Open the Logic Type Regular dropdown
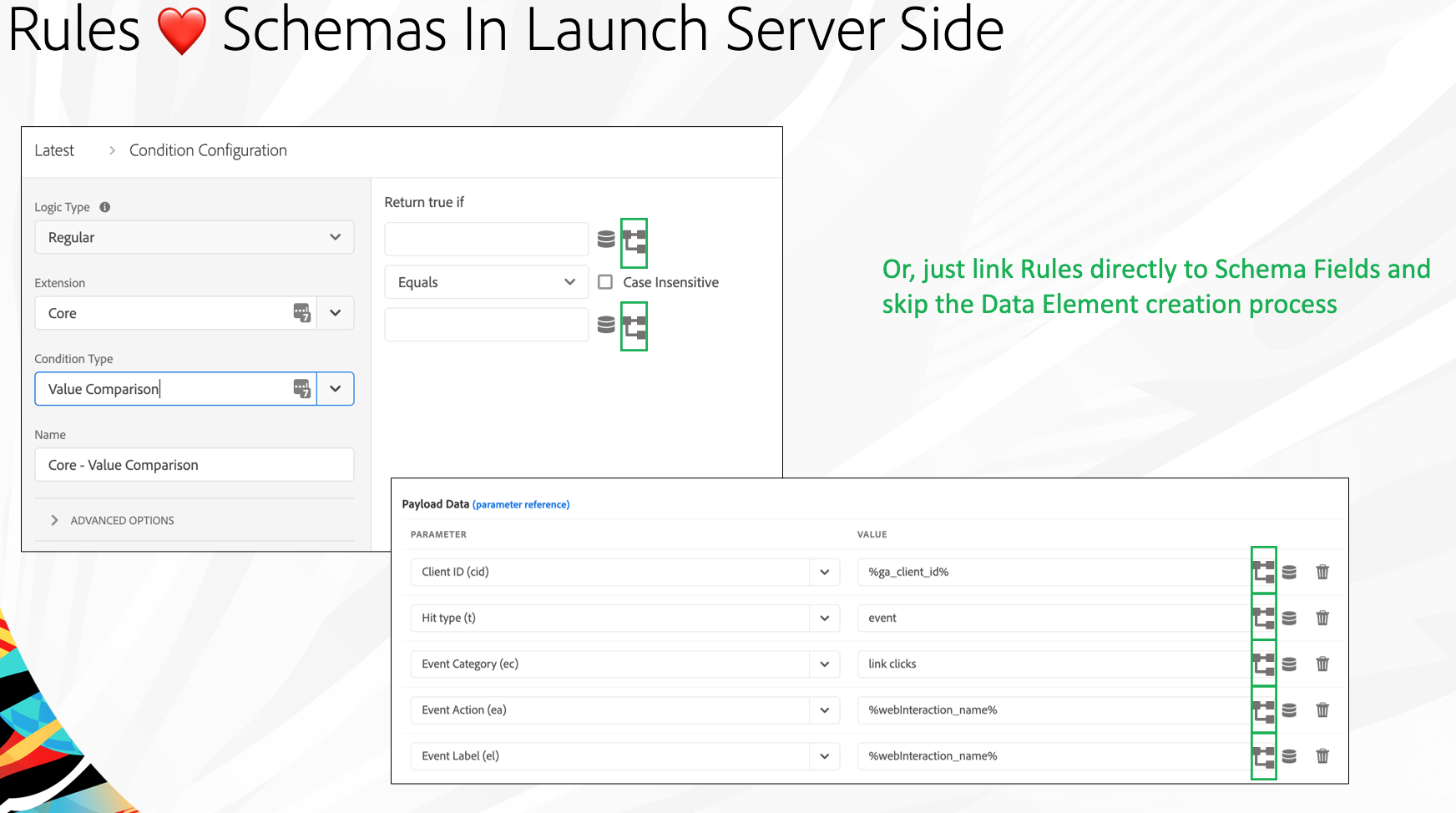Viewport: 1456px width, 813px height. tap(195, 237)
